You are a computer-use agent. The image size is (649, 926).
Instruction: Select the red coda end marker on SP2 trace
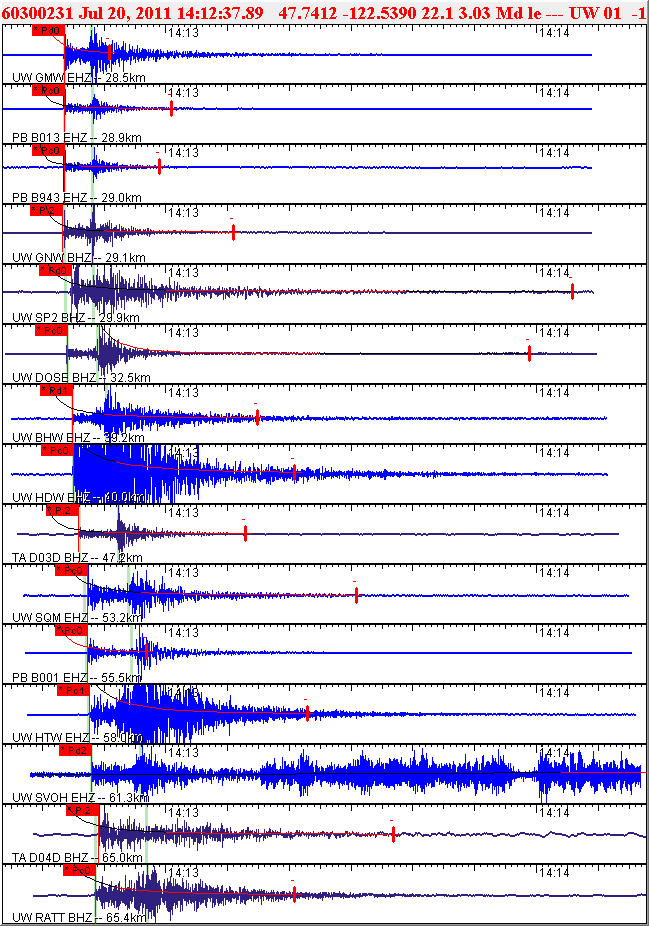coord(572,291)
